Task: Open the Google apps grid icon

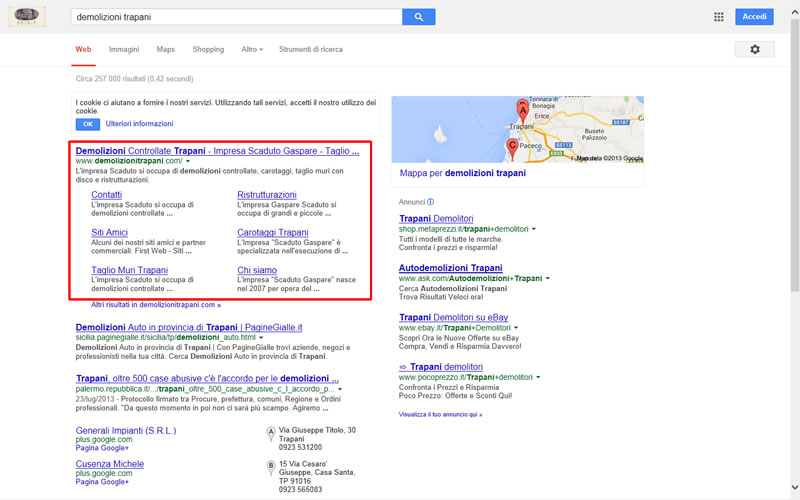Action: (x=718, y=17)
